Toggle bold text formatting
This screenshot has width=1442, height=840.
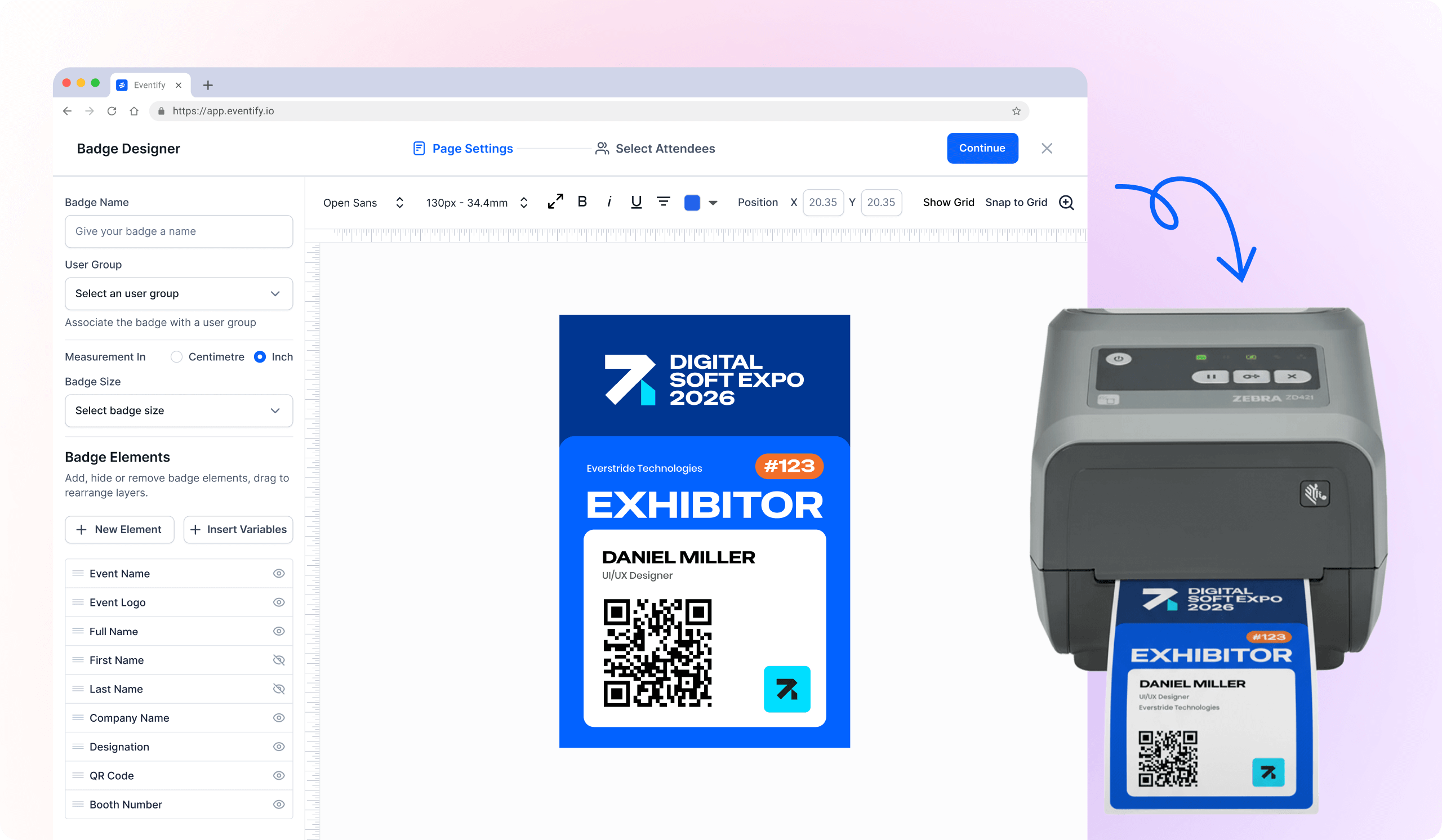coord(582,202)
